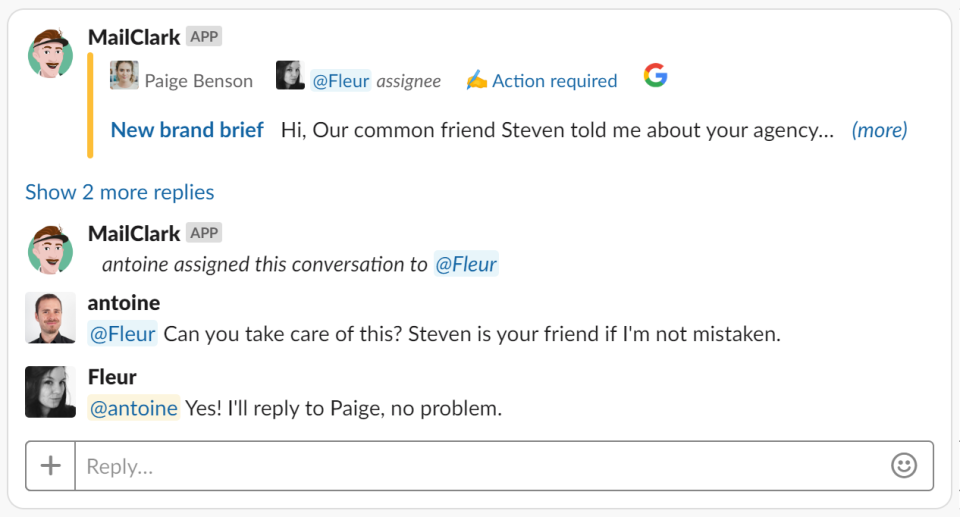Click the @antoine mention in Fleur's reply
This screenshot has width=960, height=517.
[x=134, y=408]
